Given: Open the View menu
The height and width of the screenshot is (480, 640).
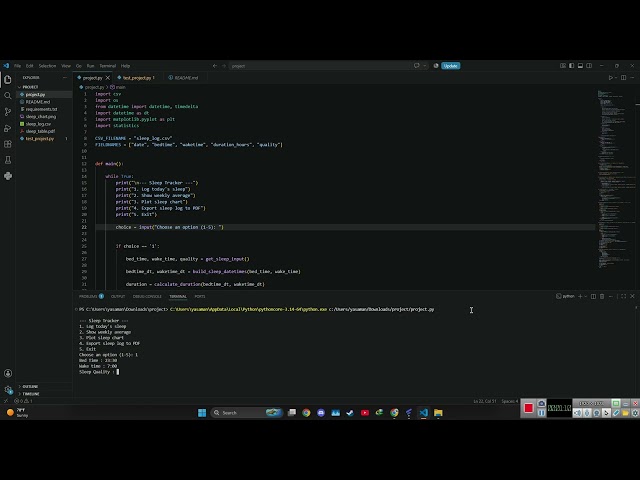Looking at the screenshot, I should coord(66,66).
